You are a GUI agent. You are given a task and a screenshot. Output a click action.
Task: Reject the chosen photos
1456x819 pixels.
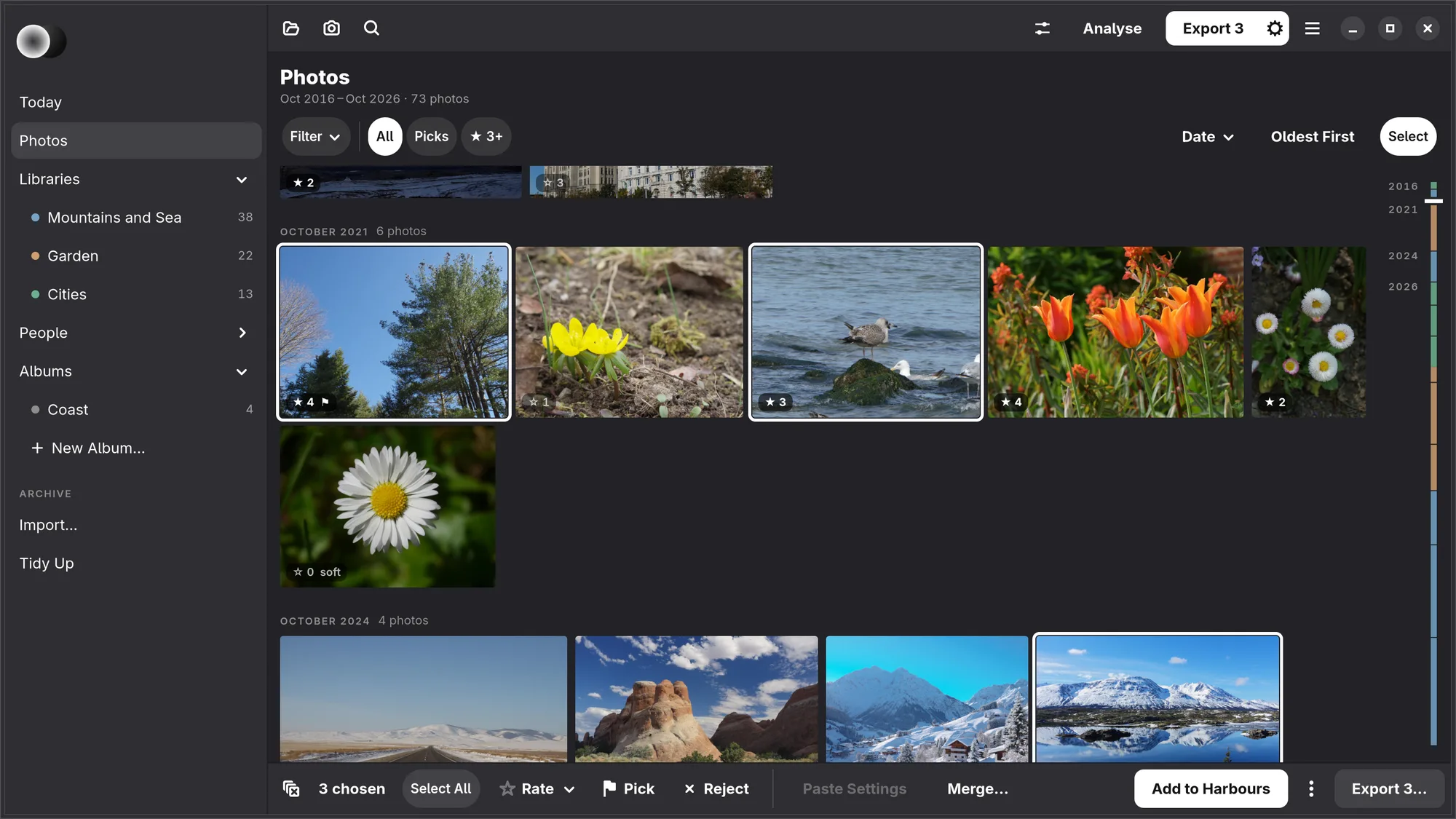click(716, 788)
